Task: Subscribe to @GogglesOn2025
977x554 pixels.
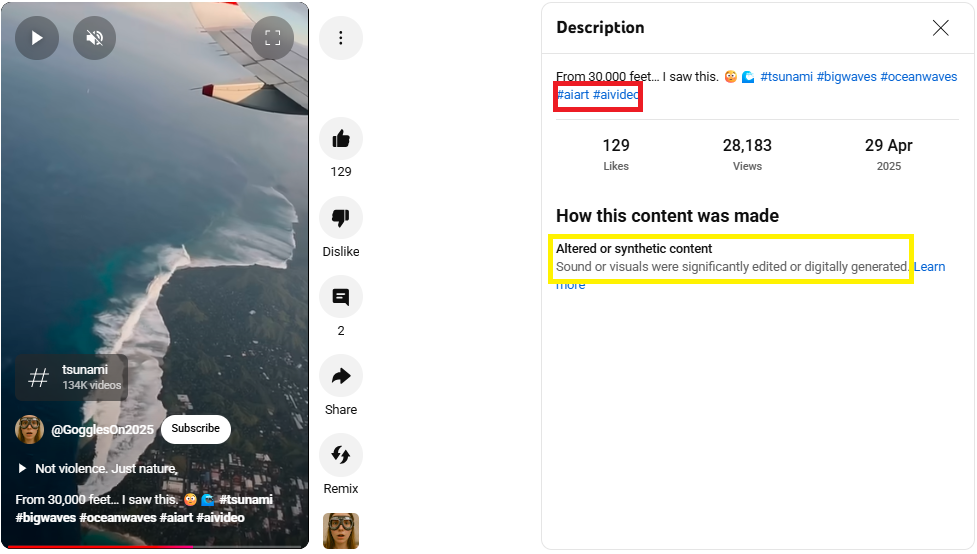Action: point(196,429)
